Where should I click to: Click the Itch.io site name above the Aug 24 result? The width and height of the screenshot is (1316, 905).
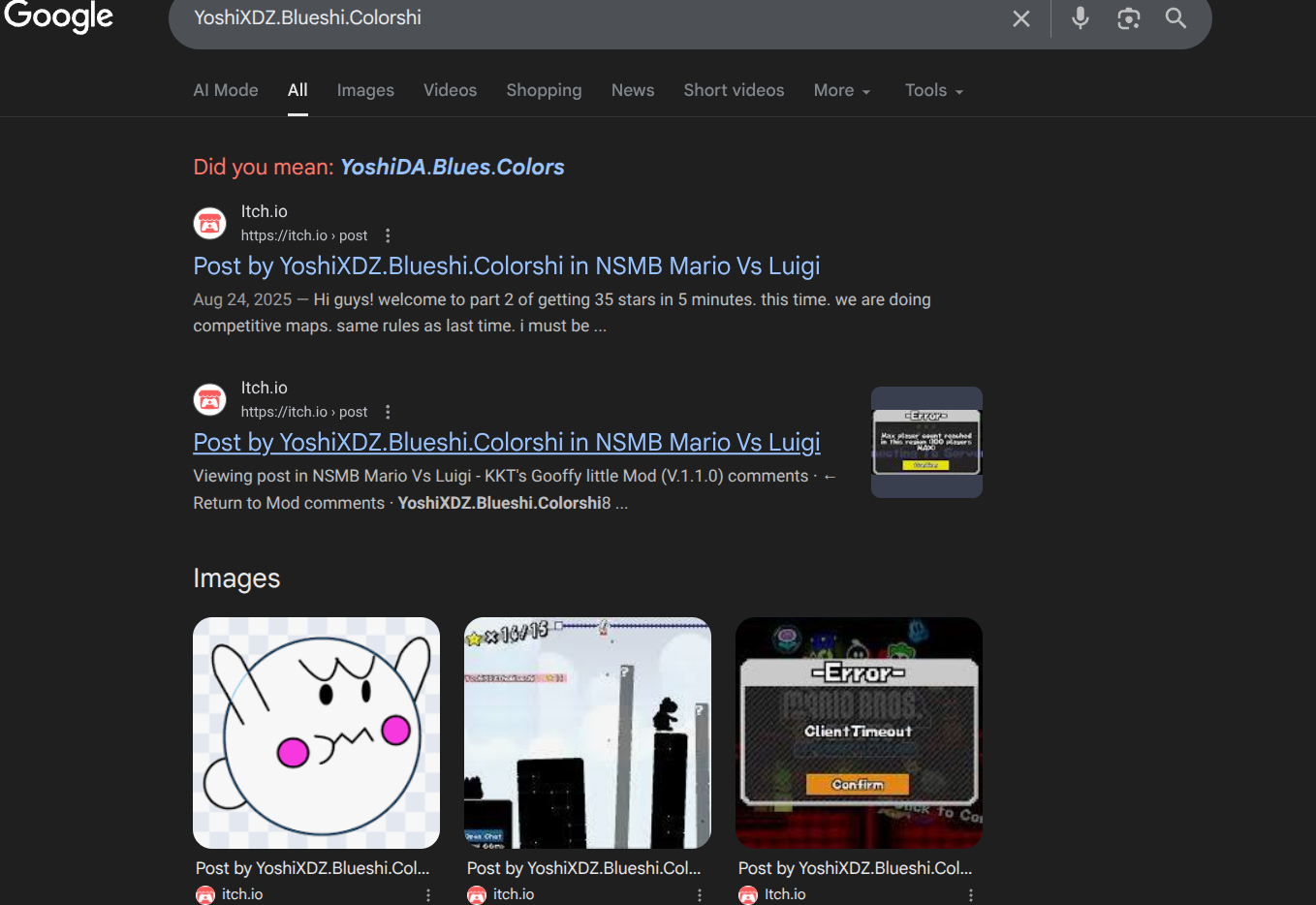pos(265,211)
